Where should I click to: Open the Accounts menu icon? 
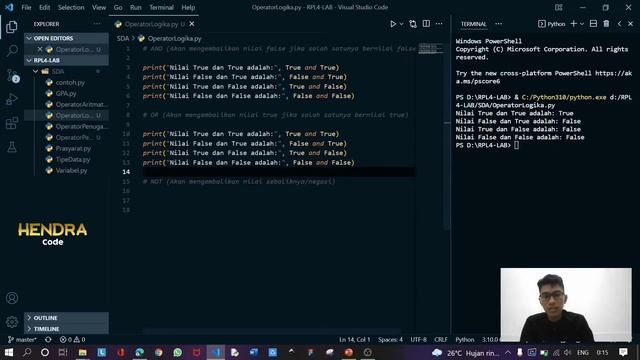pos(12,298)
